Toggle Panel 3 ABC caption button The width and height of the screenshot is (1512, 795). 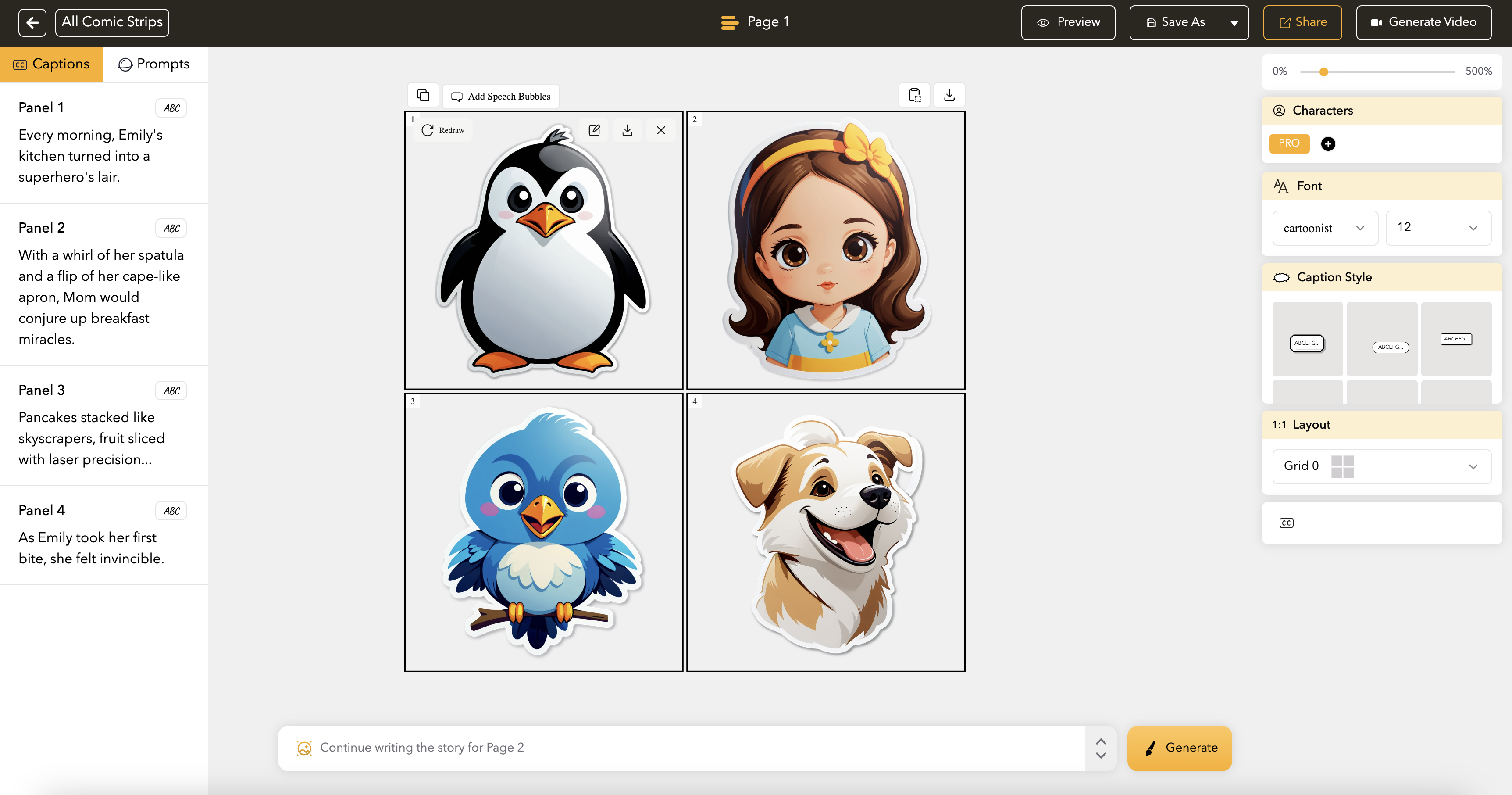[171, 390]
